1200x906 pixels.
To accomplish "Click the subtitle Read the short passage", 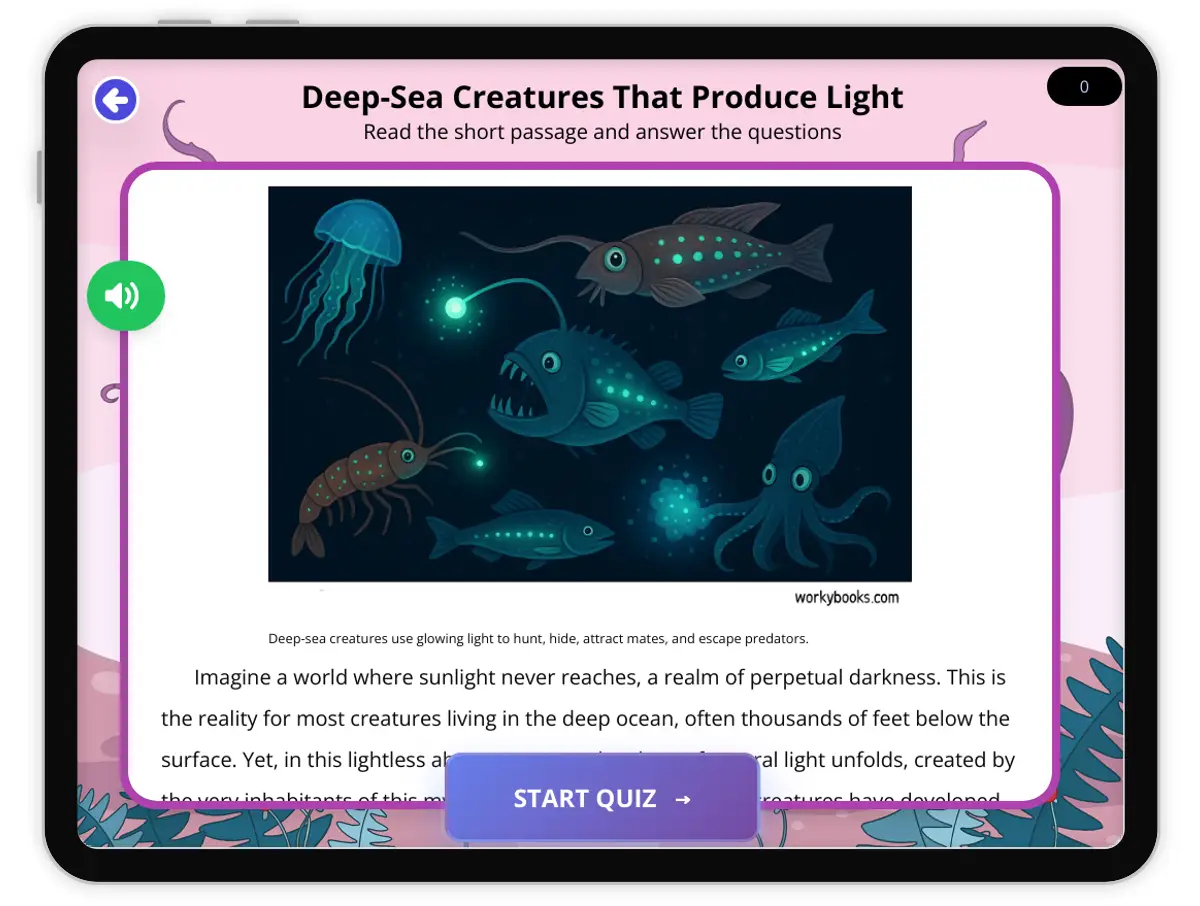I will point(602,132).
